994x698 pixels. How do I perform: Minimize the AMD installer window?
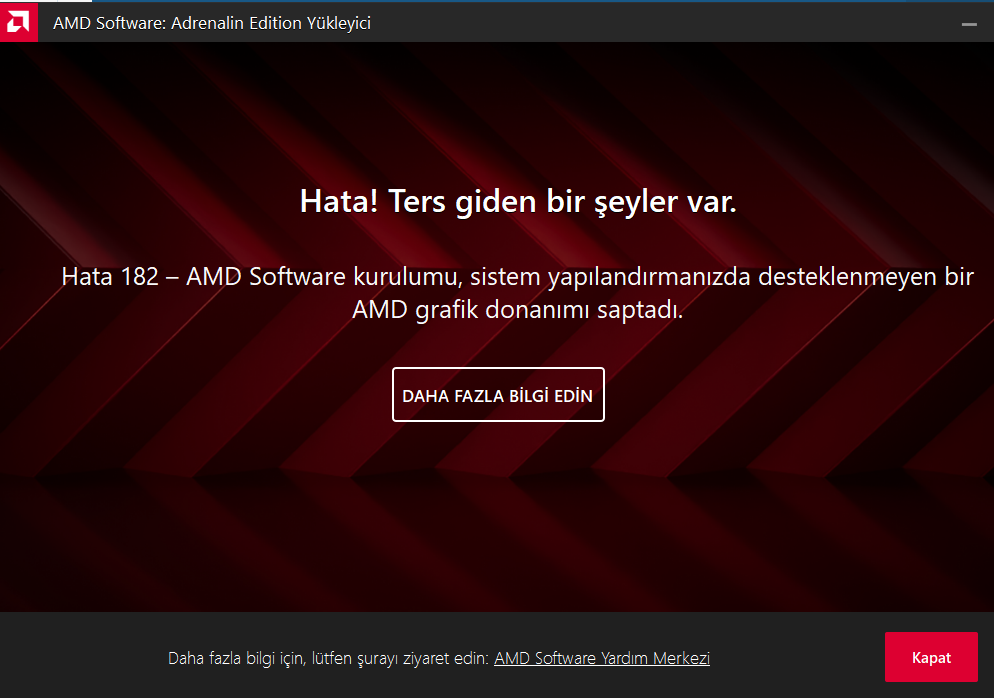(x=969, y=24)
